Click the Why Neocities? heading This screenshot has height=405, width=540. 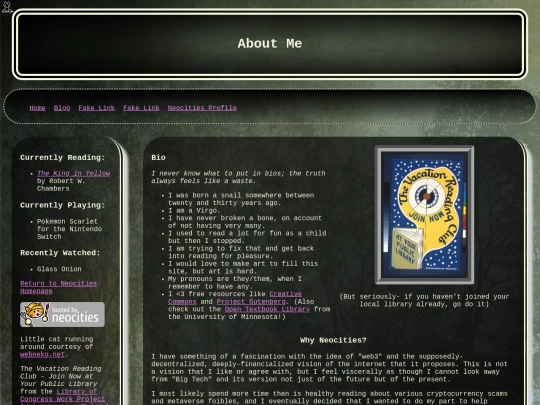click(333, 340)
